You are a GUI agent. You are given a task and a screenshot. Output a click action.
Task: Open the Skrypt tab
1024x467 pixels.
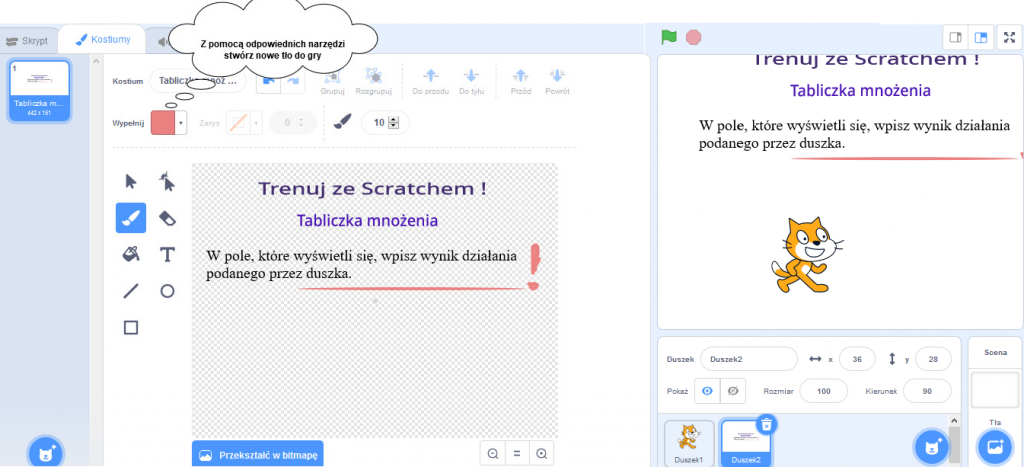pyautogui.click(x=26, y=40)
